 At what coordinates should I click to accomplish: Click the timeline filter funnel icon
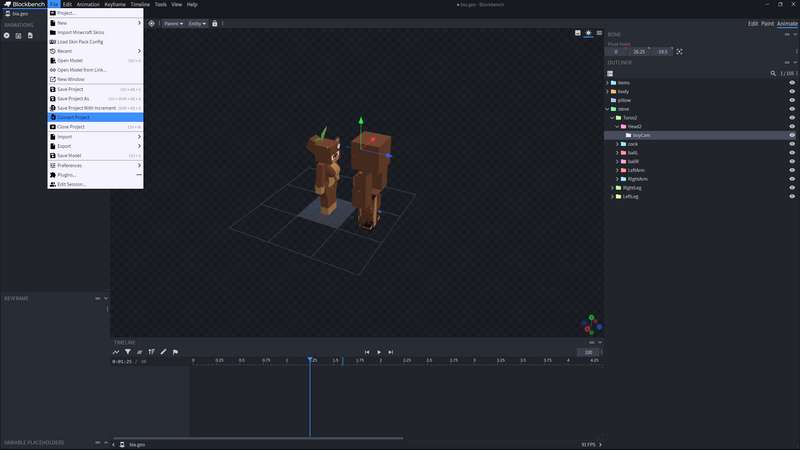tap(128, 352)
